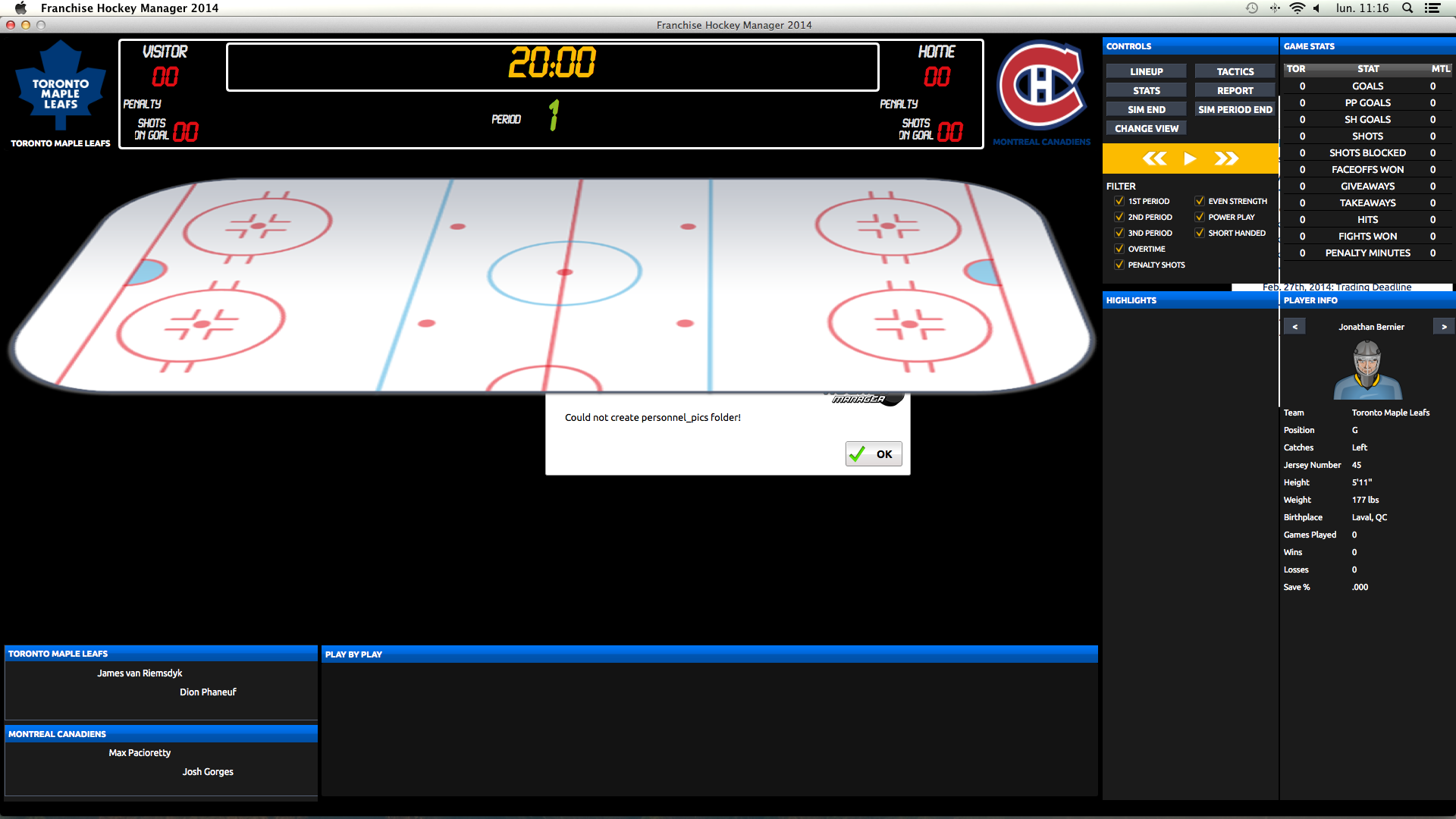Click the fast-forward double-arrow icon

point(1226,158)
